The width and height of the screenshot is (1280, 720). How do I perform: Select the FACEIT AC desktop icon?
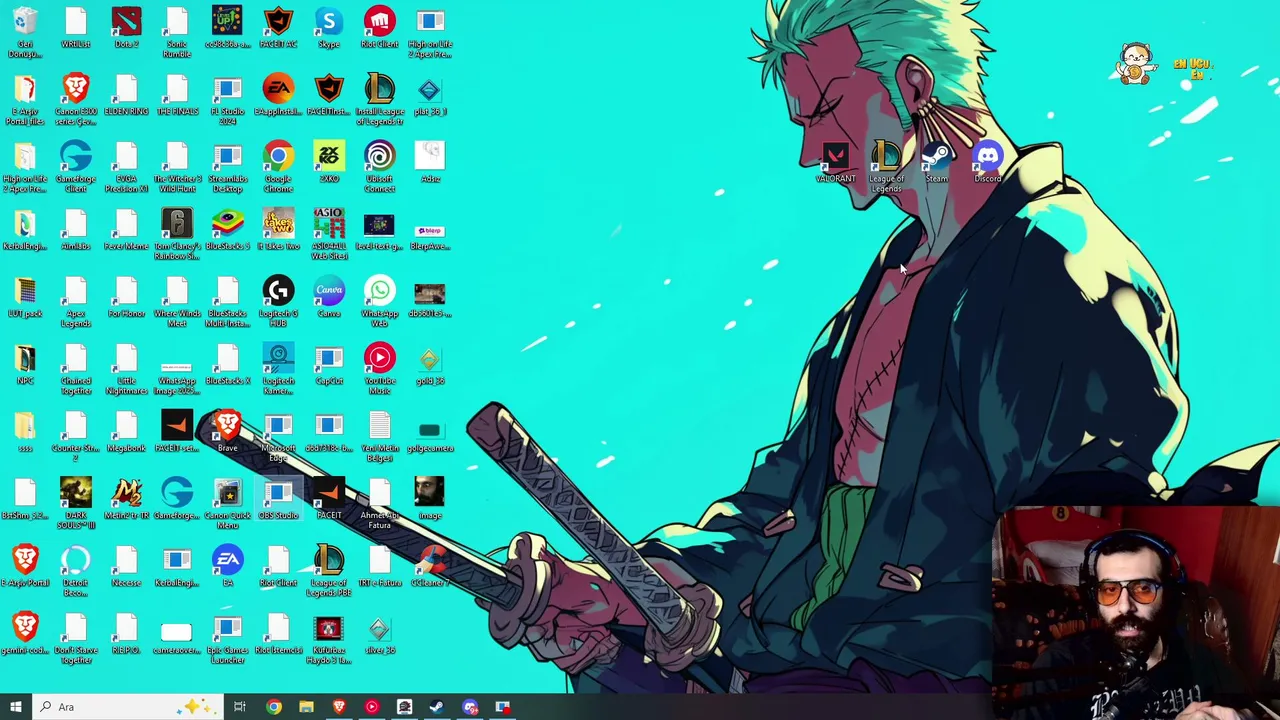pos(278,28)
